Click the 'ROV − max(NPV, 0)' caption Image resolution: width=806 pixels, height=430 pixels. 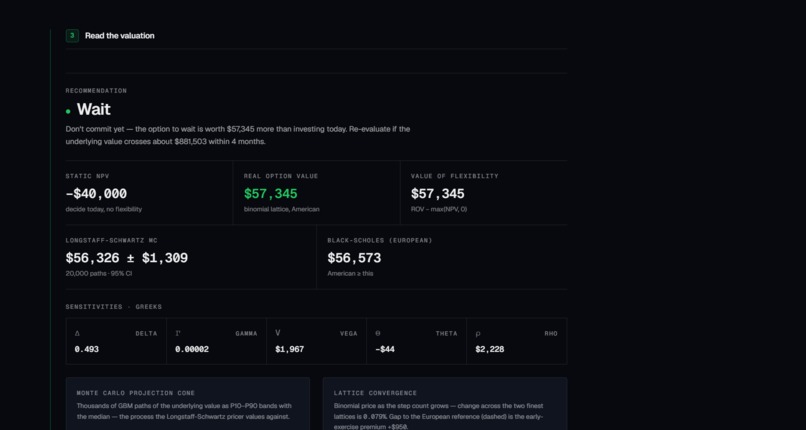pos(438,210)
